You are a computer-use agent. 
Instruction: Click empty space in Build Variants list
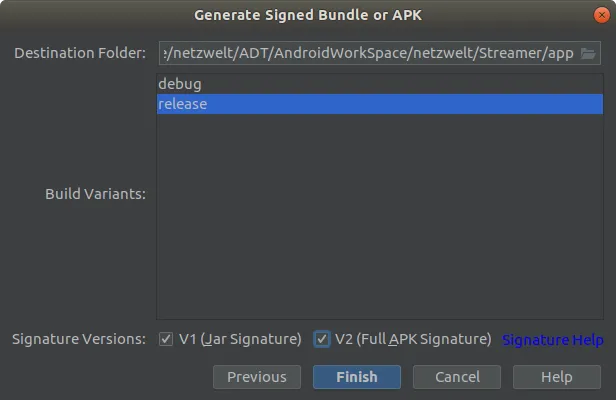tap(380, 220)
